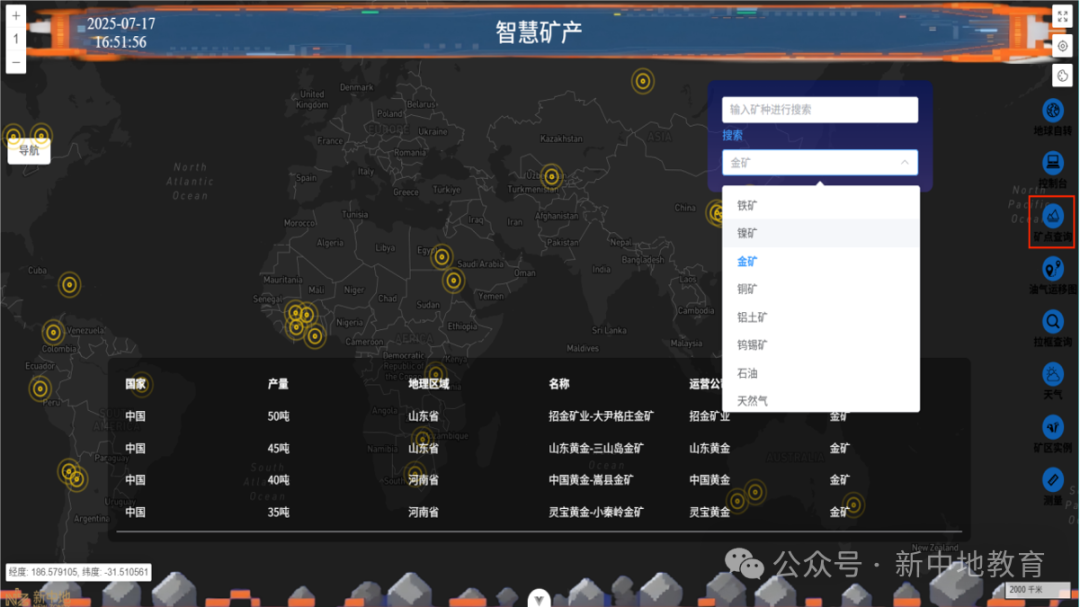Screen dimensions: 1080x607
Task: Click the zoom level 1 indicator
Action: click(x=16, y=39)
